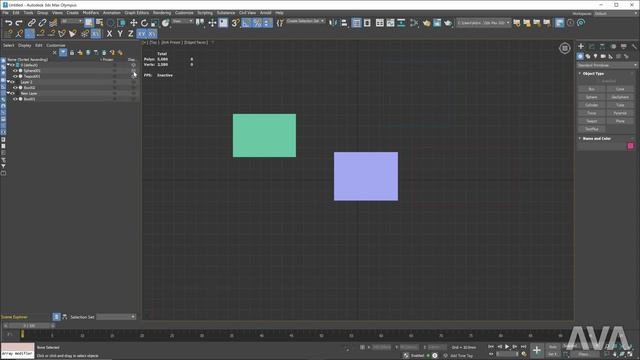Open the Modifiers menu

click(x=91, y=13)
